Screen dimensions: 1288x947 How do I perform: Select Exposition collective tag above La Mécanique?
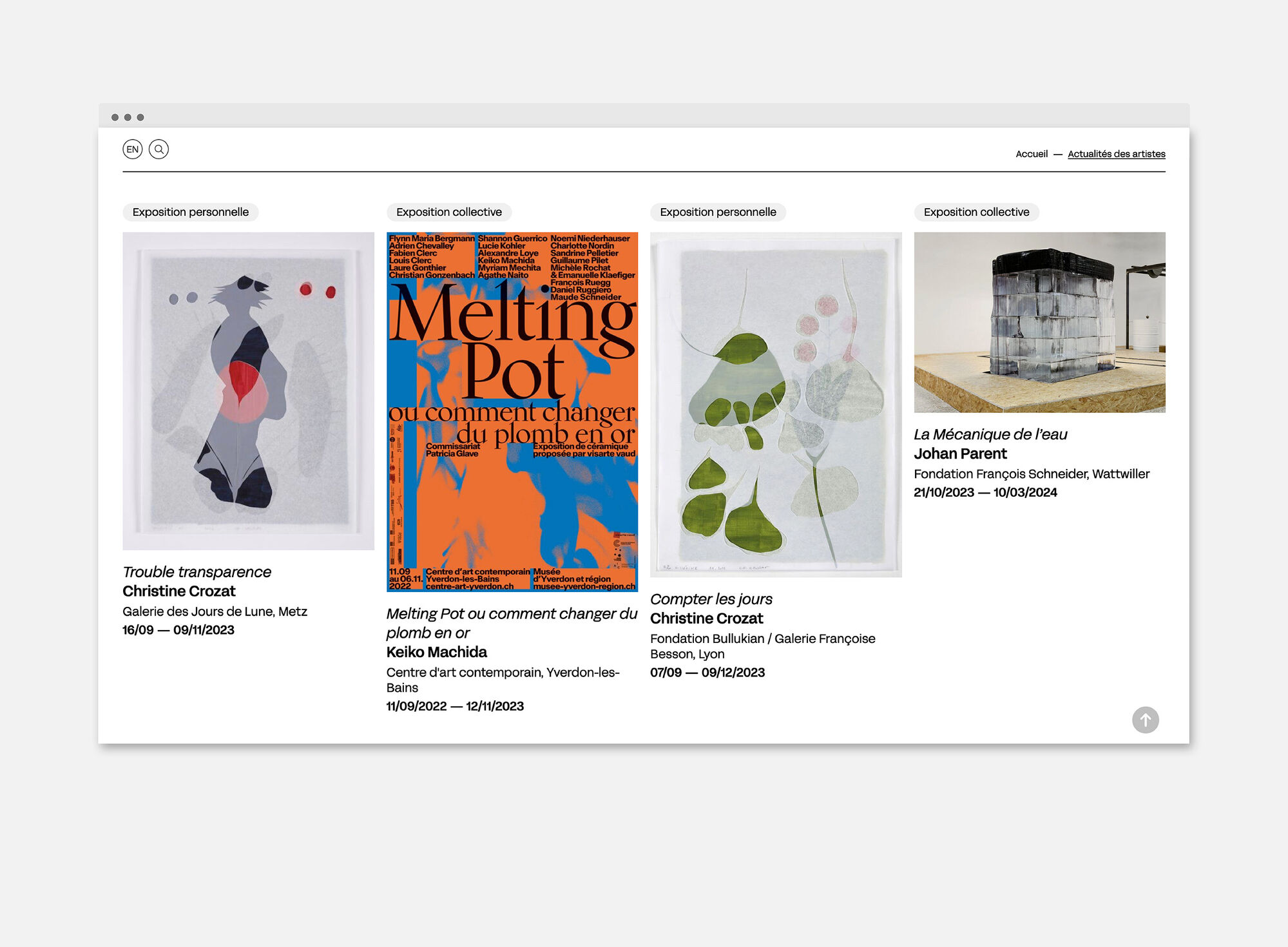976,212
